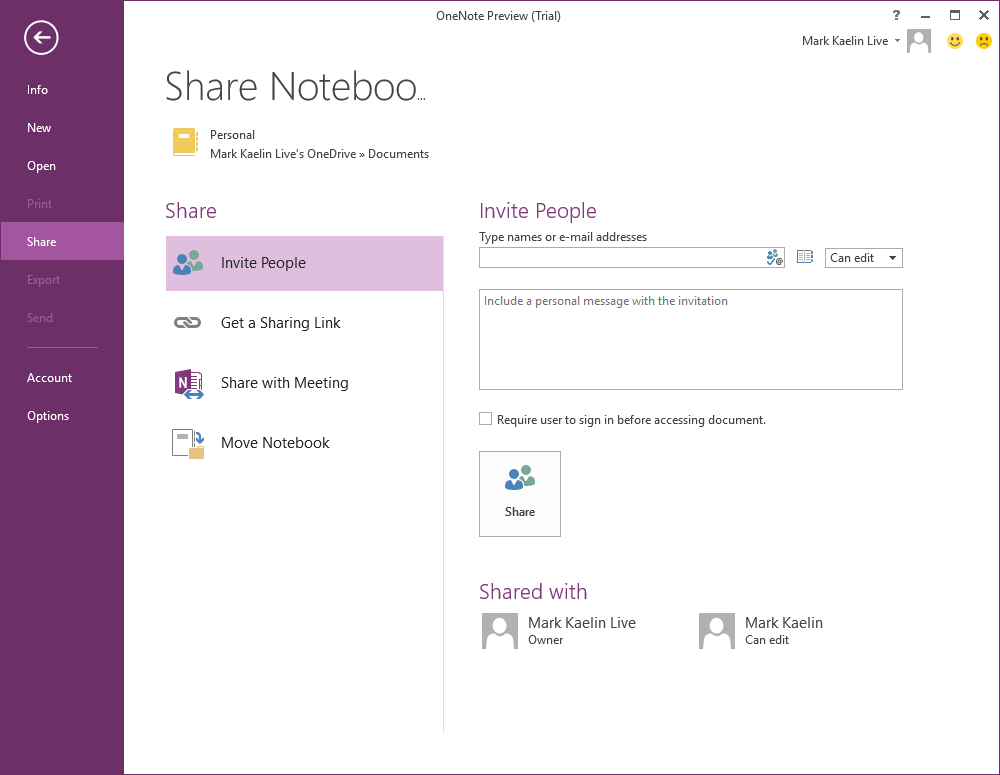Image resolution: width=1000 pixels, height=775 pixels.
Task: Click the Personal notebook name text
Action: coord(232,135)
